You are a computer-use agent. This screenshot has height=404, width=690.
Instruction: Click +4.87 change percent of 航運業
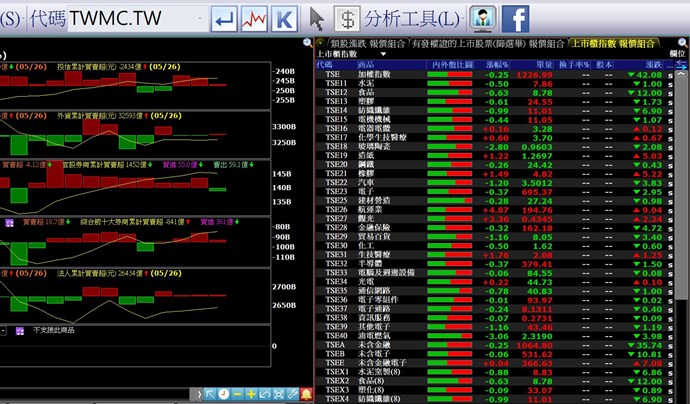click(496, 210)
